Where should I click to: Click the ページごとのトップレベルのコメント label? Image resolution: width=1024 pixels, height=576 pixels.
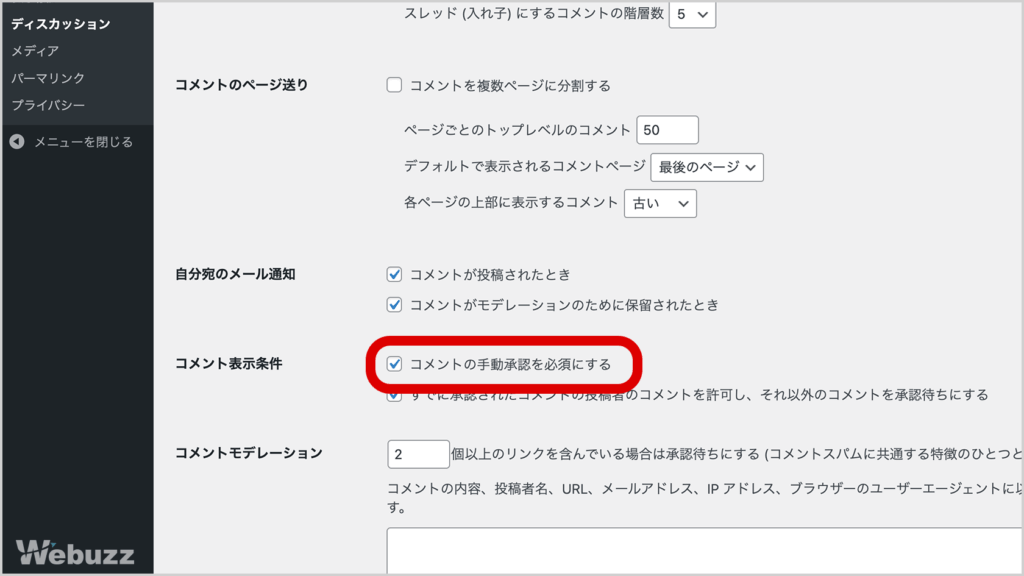point(517,130)
